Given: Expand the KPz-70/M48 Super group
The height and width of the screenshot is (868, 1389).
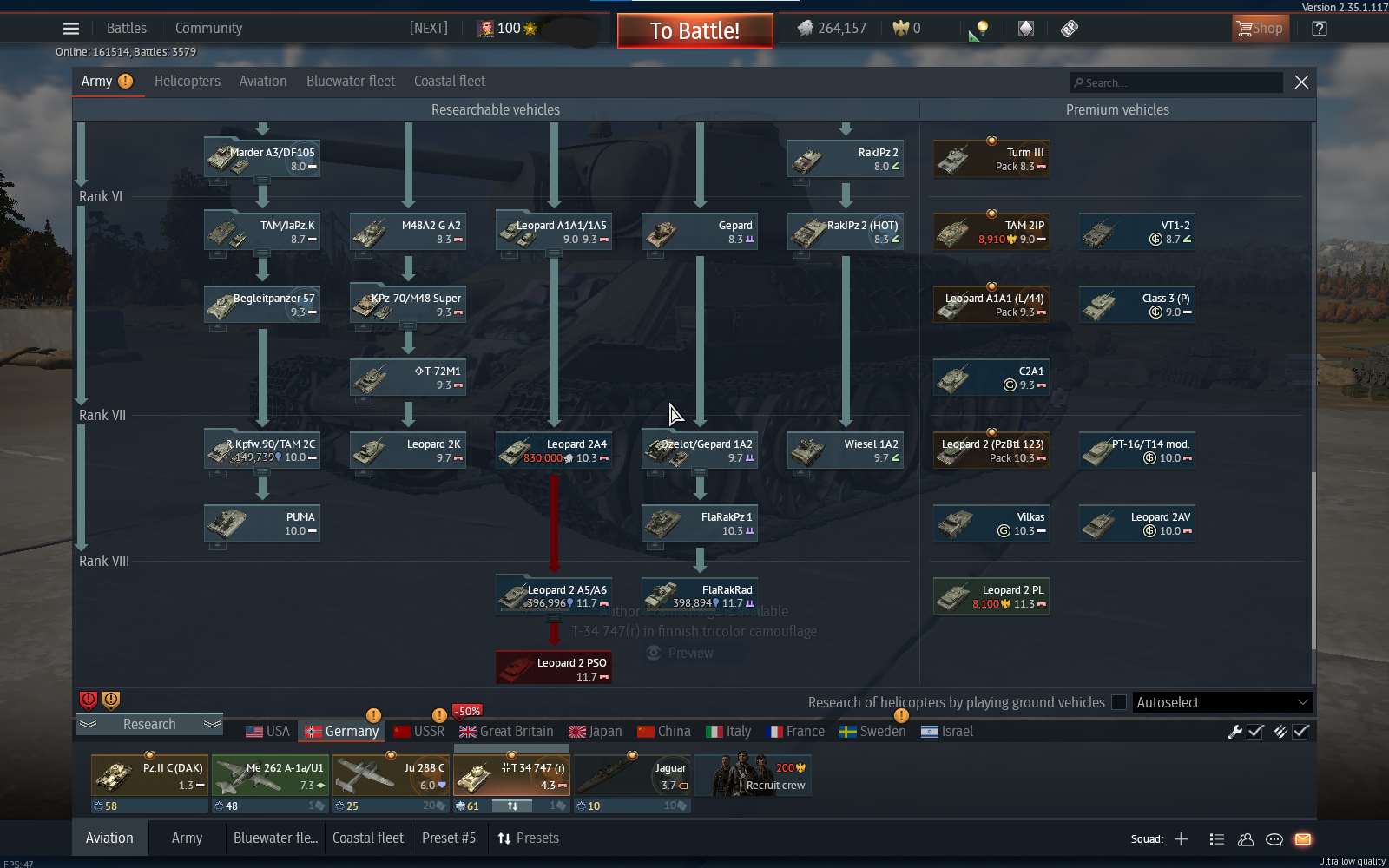Looking at the screenshot, I should [x=408, y=326].
